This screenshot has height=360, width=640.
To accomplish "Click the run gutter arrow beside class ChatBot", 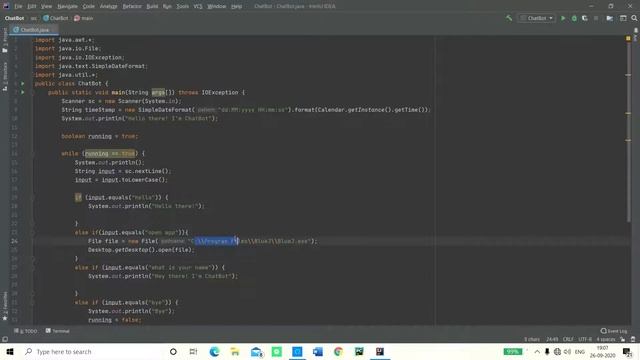I will (22, 83).
